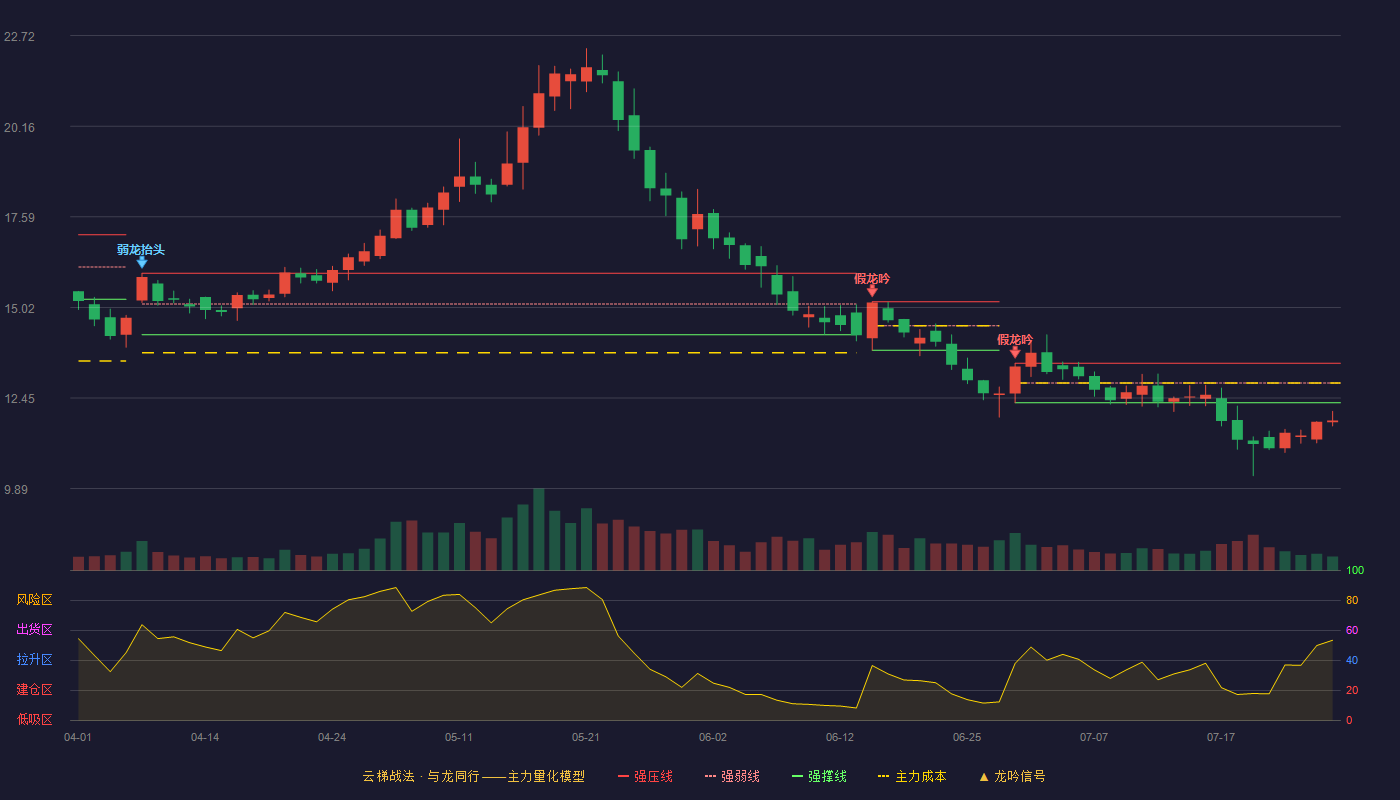Select the 出货区 zone label
Screen dimensions: 1400x800
[x=34, y=630]
